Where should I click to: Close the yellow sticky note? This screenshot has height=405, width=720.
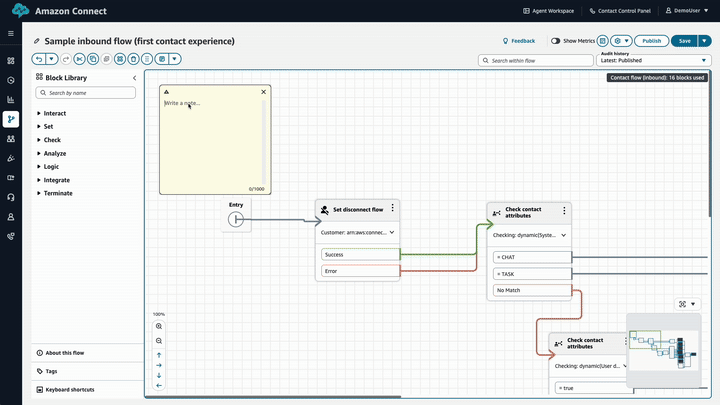(264, 92)
